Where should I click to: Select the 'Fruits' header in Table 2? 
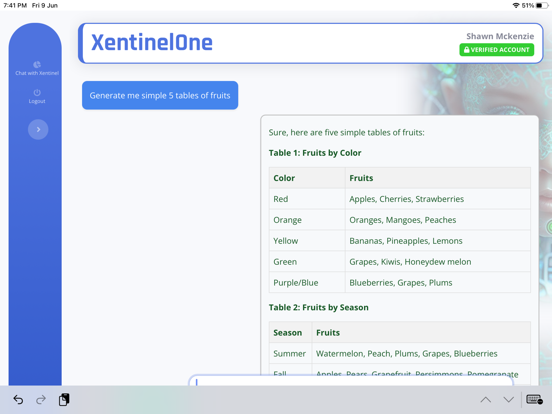click(421, 332)
